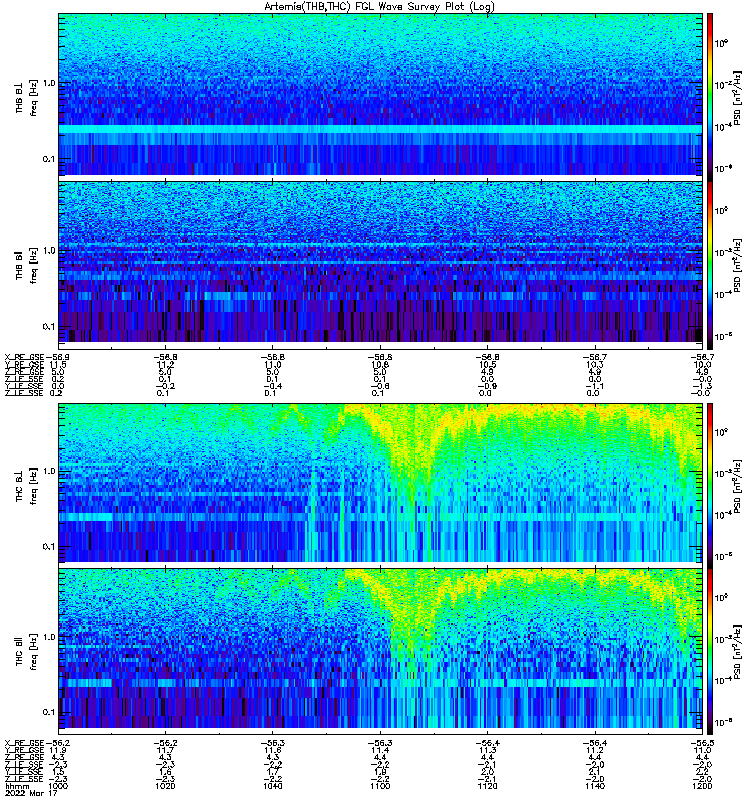This screenshot has height=800, width=750.
Task: Click the '1140' time tick label
Action: [594, 786]
